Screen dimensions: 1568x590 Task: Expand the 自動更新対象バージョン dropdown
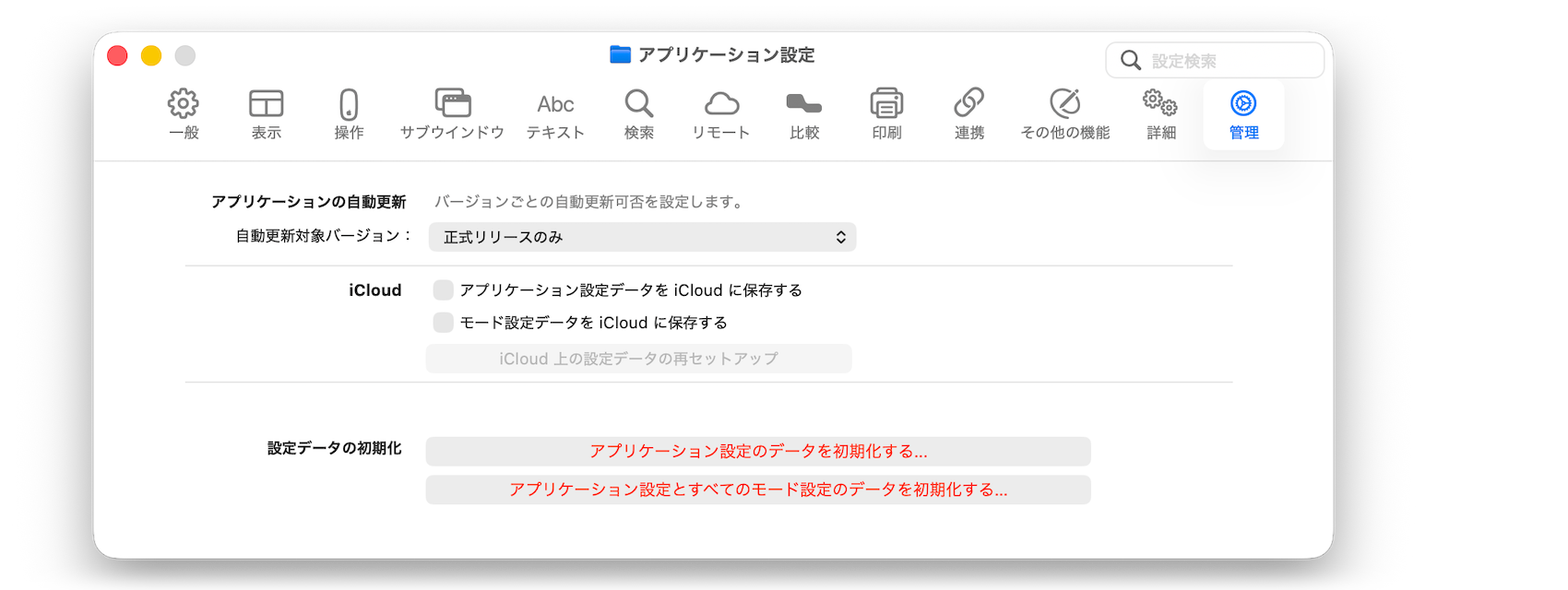coord(642,237)
